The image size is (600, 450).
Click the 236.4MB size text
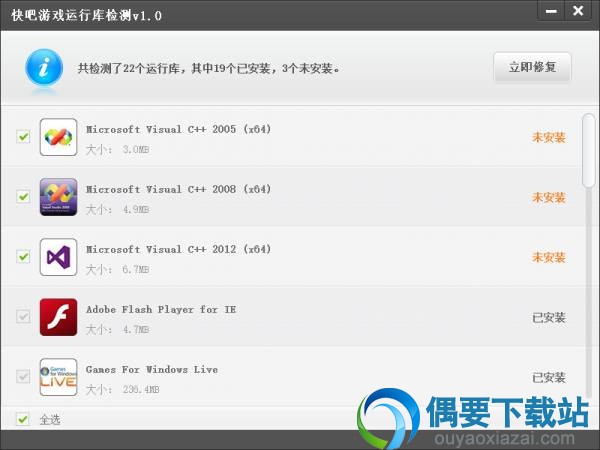[x=141, y=390]
